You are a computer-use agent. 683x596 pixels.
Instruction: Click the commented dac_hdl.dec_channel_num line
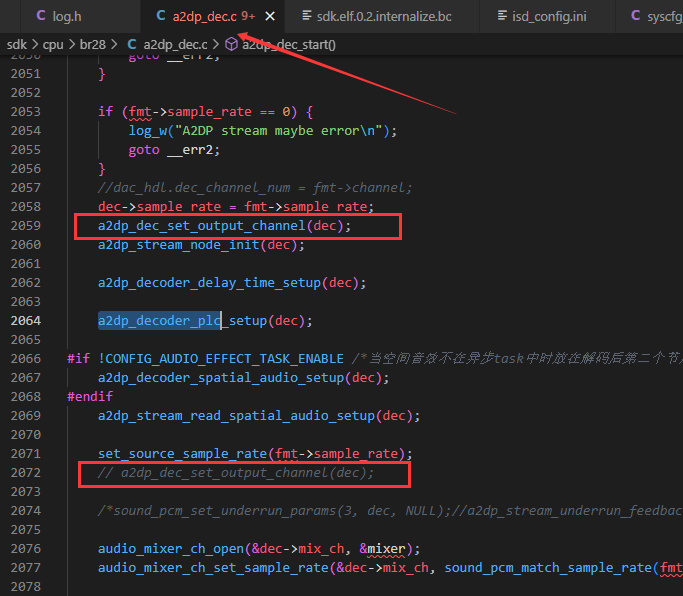[255, 188]
